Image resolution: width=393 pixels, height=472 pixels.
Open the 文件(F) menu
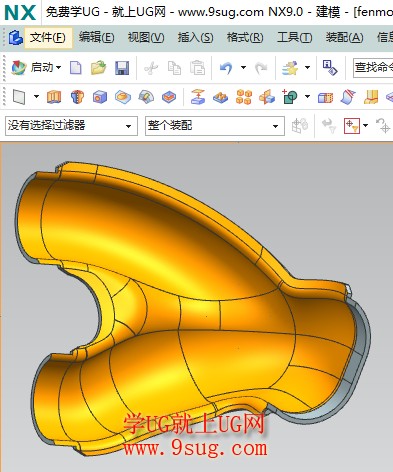pos(48,37)
